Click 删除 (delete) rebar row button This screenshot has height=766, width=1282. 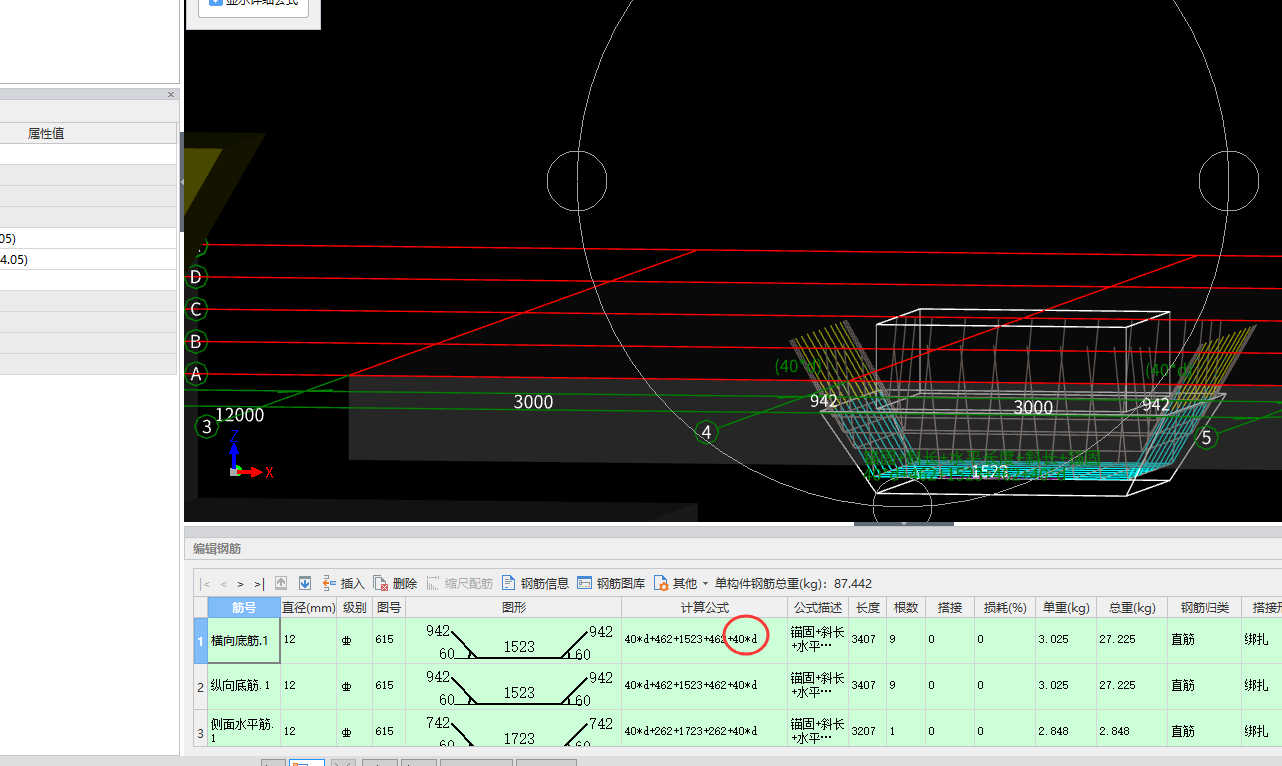pyautogui.click(x=396, y=583)
